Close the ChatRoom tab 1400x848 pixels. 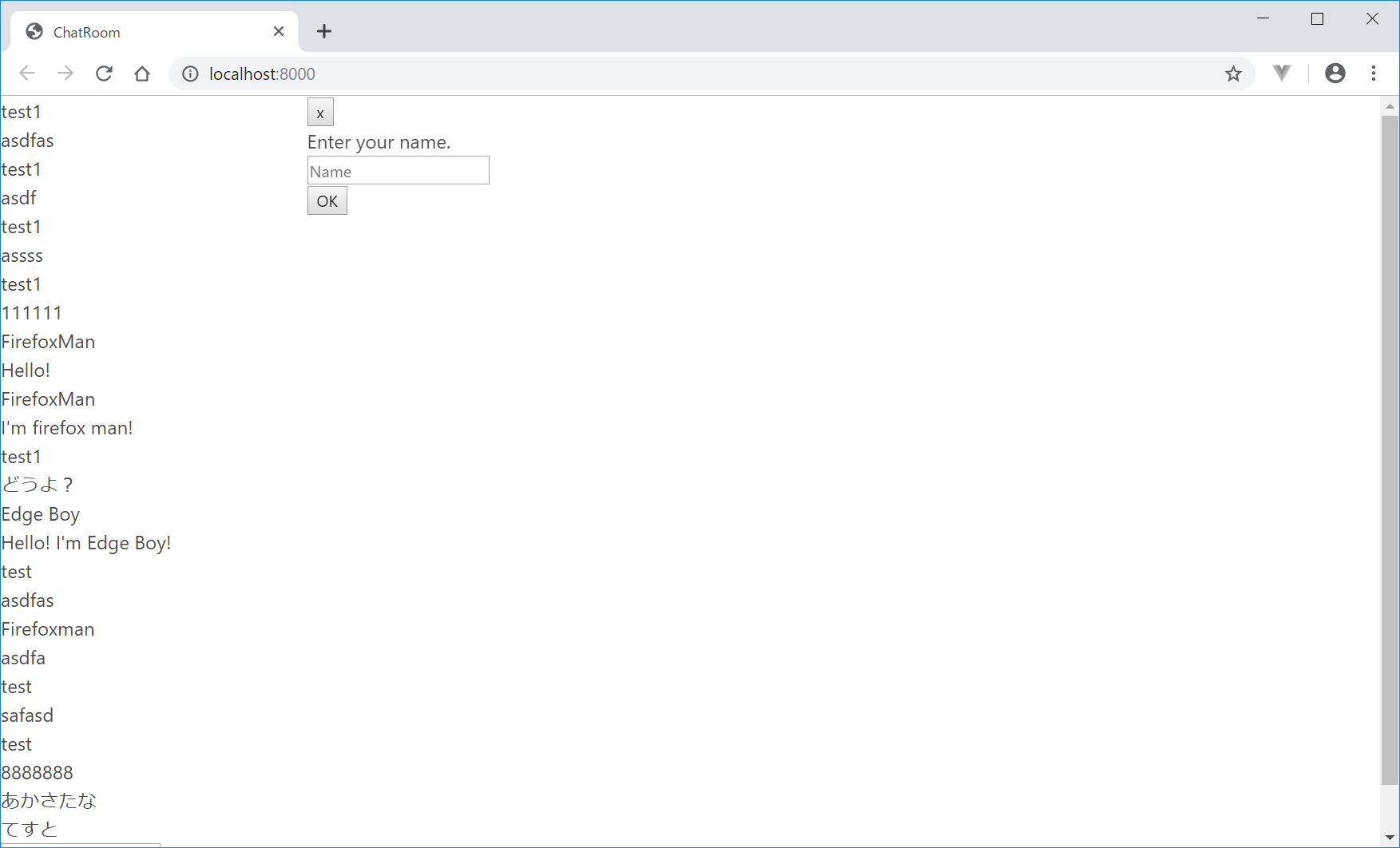pos(279,31)
